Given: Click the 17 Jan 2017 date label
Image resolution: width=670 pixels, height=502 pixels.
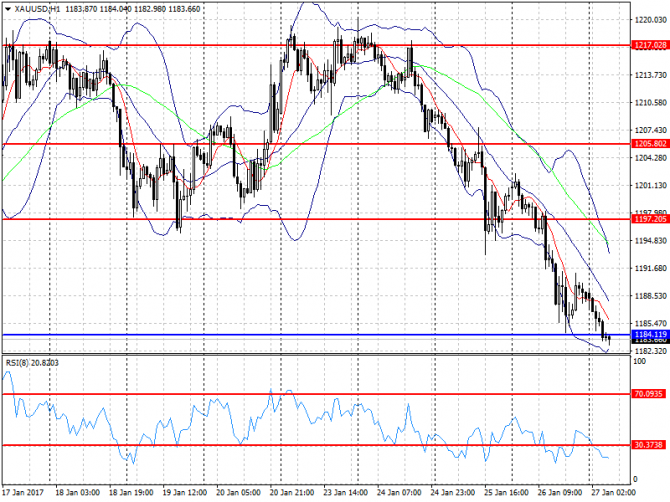Looking at the screenshot, I should click(x=24, y=493).
